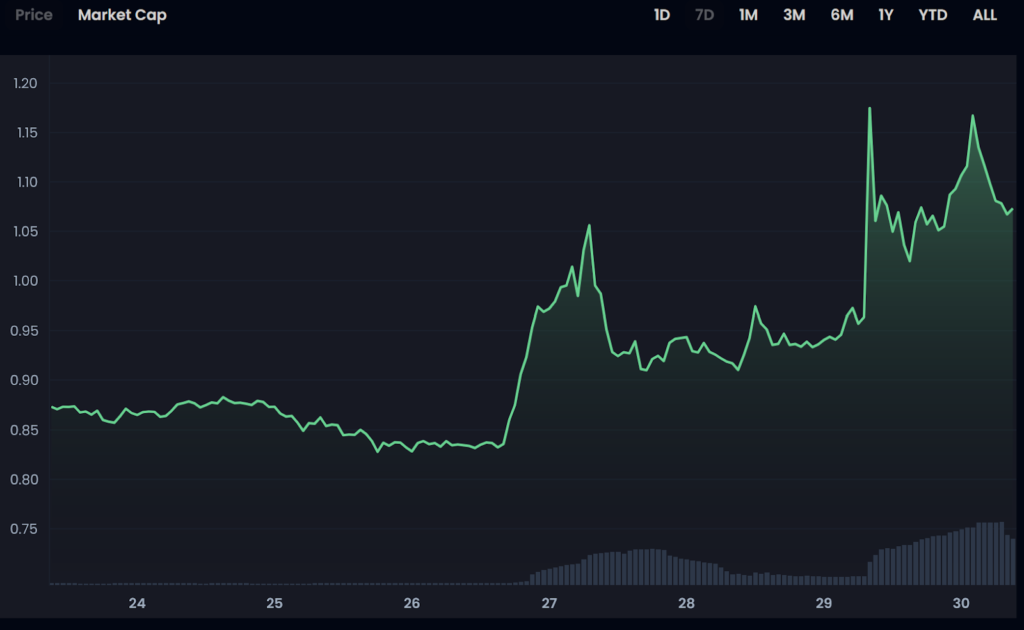
Task: Select the YTD range option
Action: pyautogui.click(x=933, y=16)
